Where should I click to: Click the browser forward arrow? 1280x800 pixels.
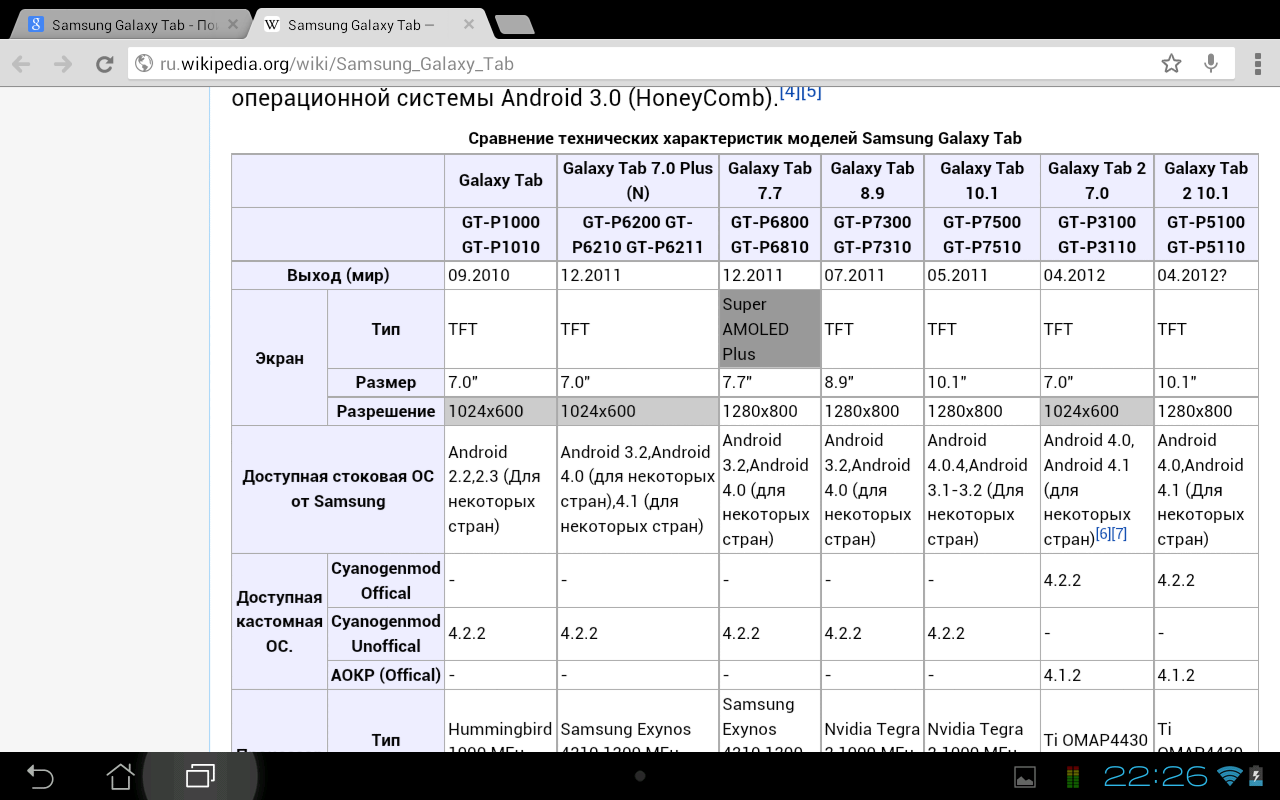pyautogui.click(x=63, y=64)
